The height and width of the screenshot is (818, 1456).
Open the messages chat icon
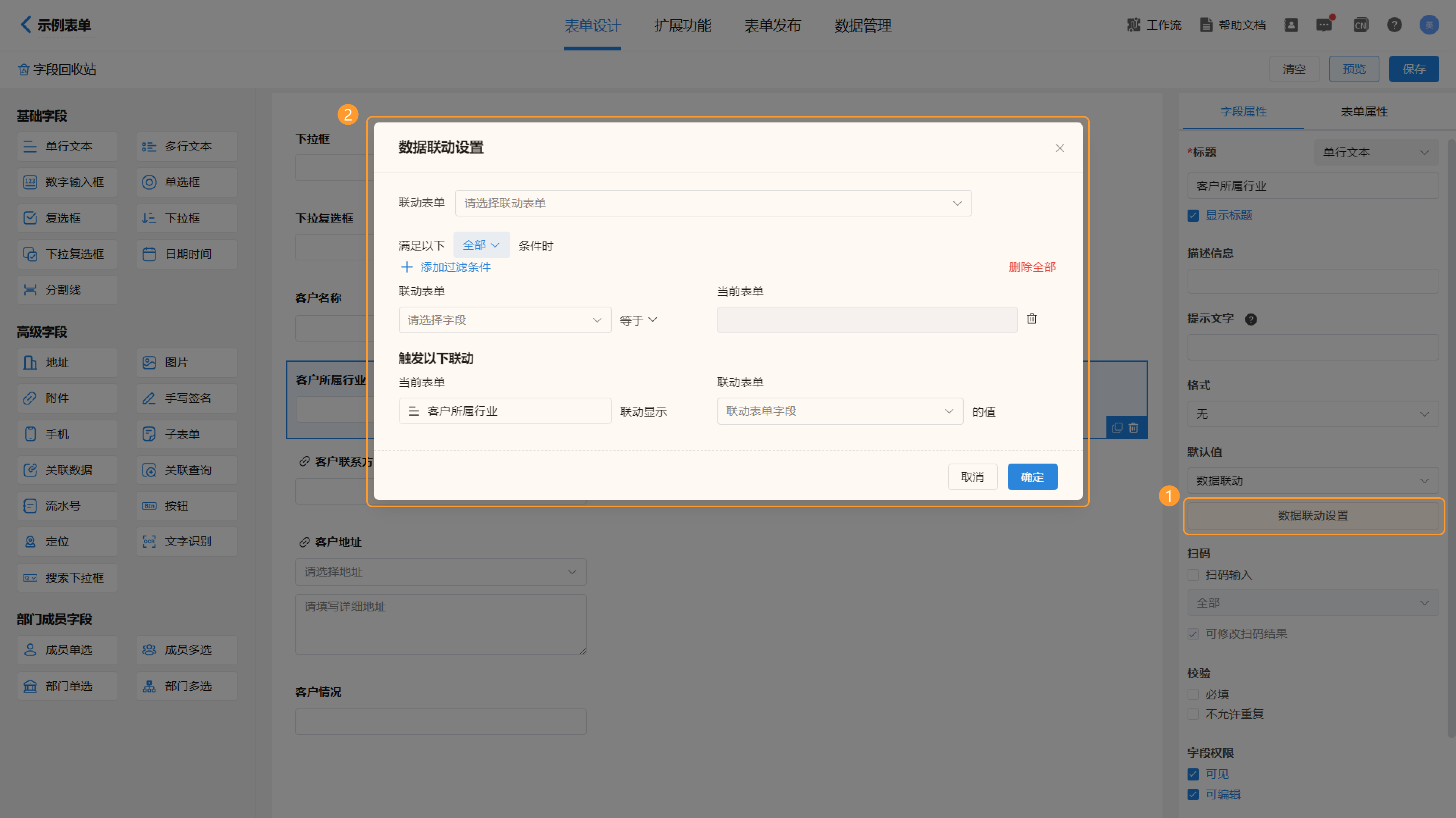pyautogui.click(x=1324, y=25)
